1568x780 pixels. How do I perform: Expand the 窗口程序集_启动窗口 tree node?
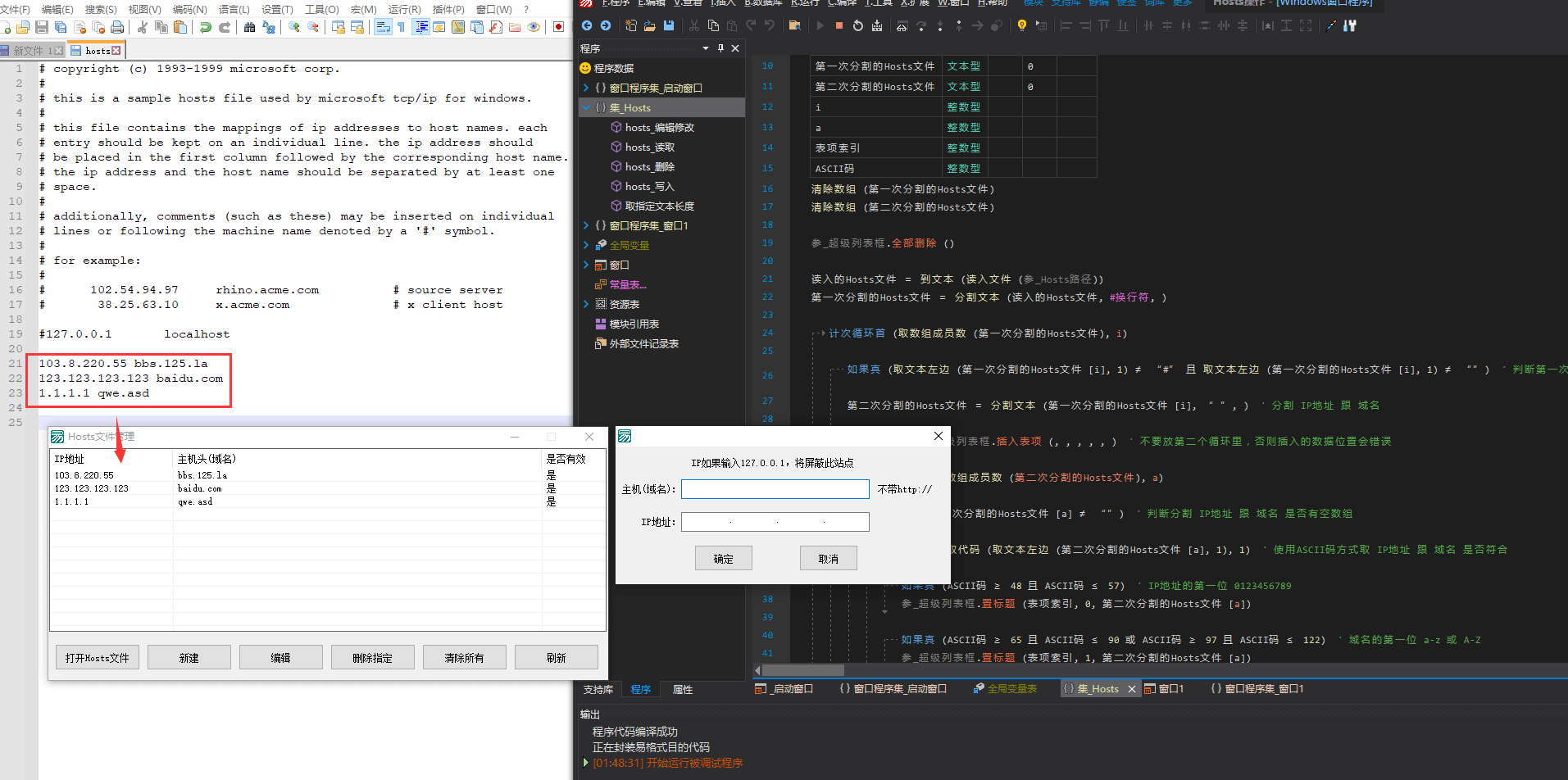[586, 88]
